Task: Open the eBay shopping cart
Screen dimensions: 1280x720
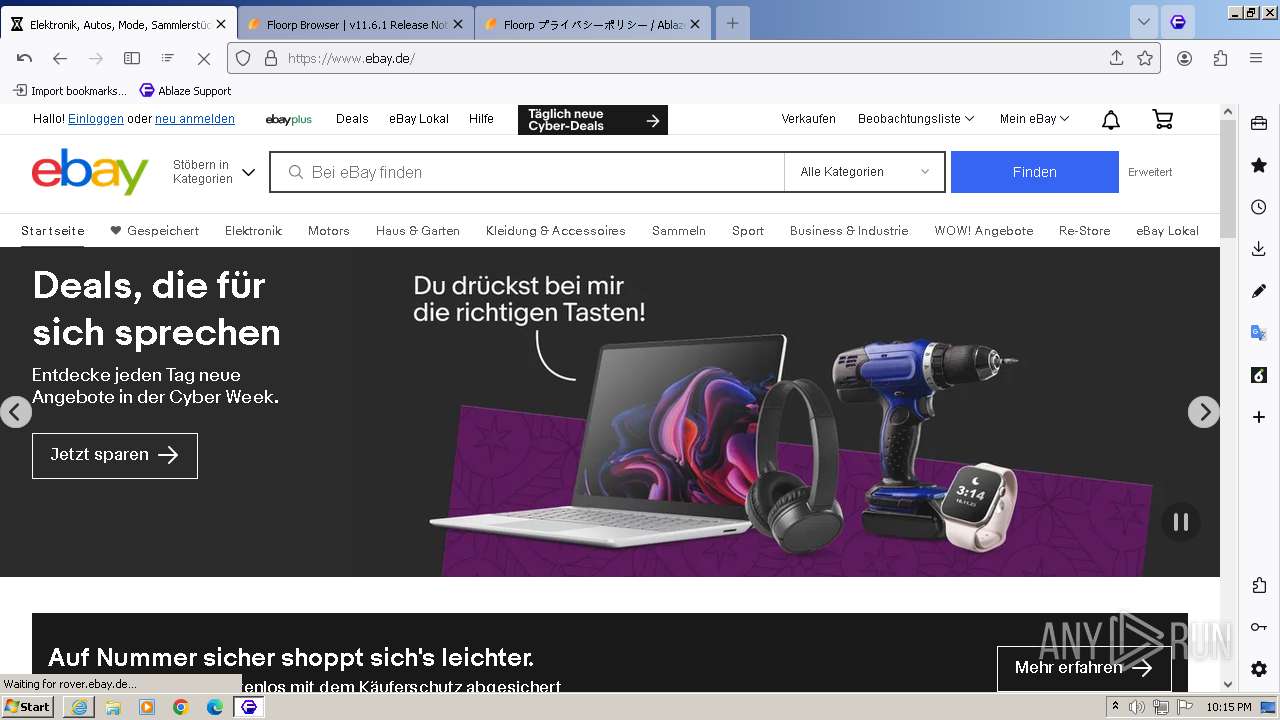Action: 1162,119
